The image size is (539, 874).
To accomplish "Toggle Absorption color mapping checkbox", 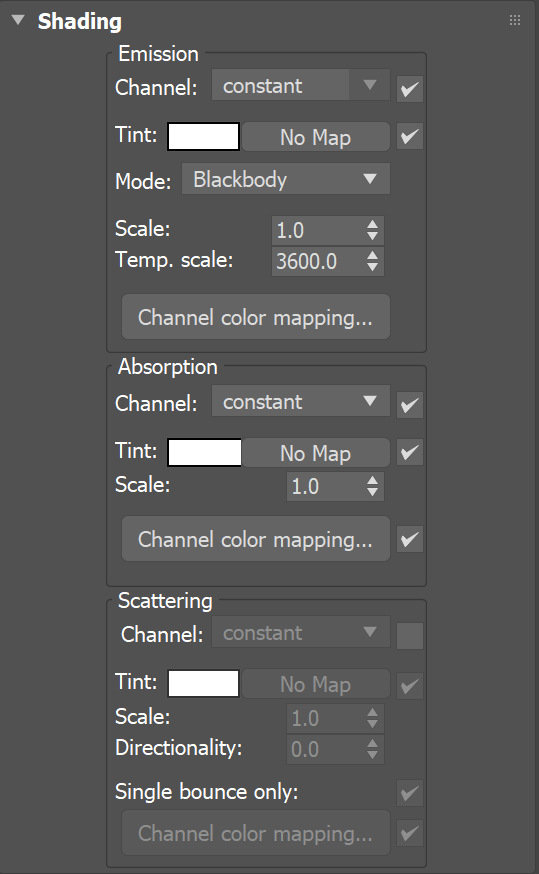I will (410, 539).
